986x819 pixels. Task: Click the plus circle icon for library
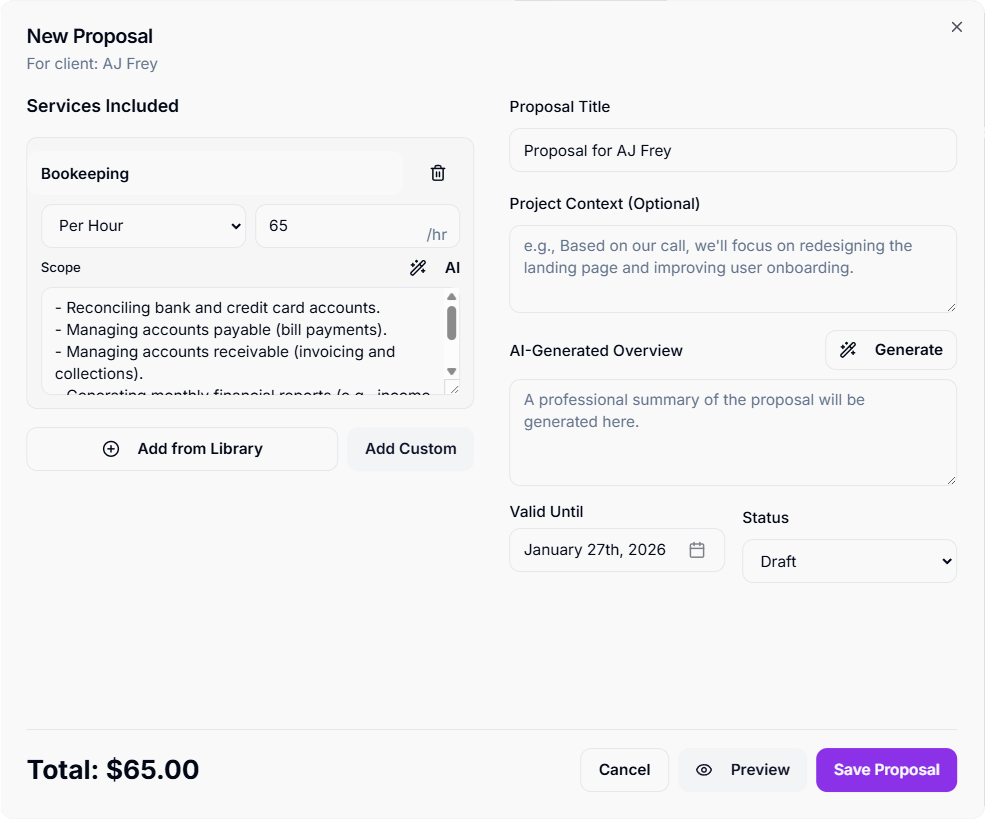111,449
